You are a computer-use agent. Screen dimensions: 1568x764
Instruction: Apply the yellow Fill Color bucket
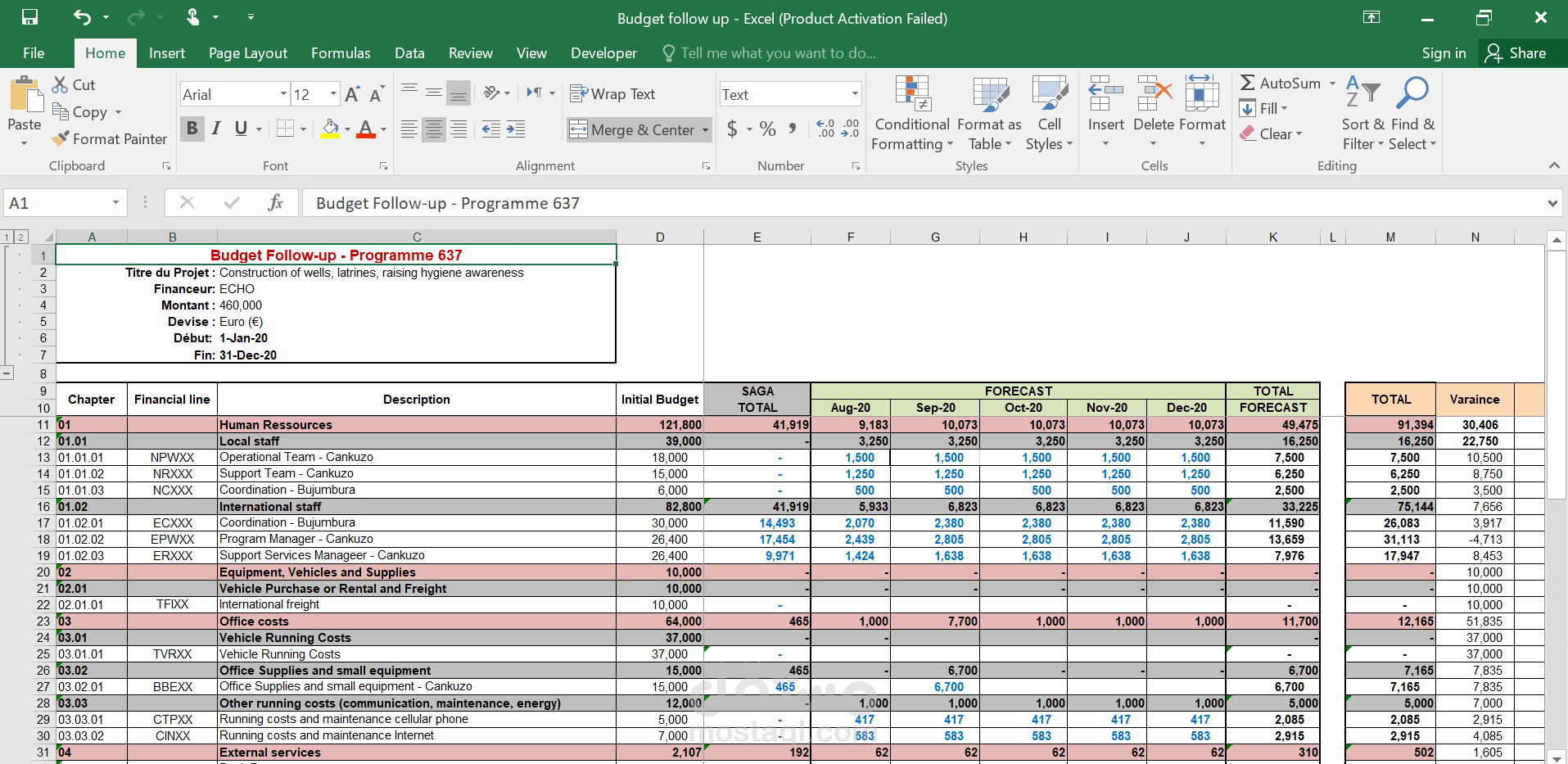(330, 129)
